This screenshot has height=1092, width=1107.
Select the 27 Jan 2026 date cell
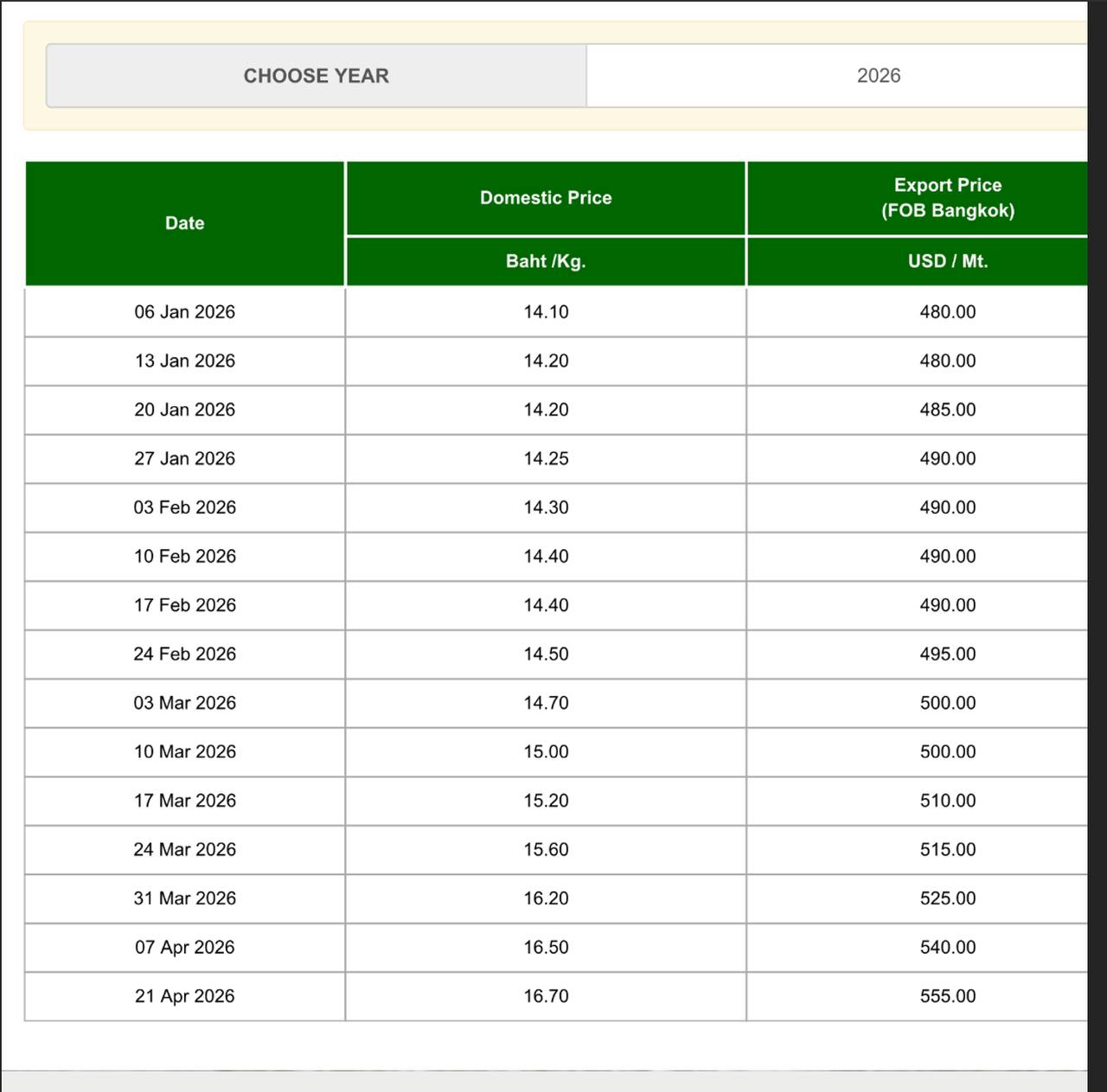(184, 459)
